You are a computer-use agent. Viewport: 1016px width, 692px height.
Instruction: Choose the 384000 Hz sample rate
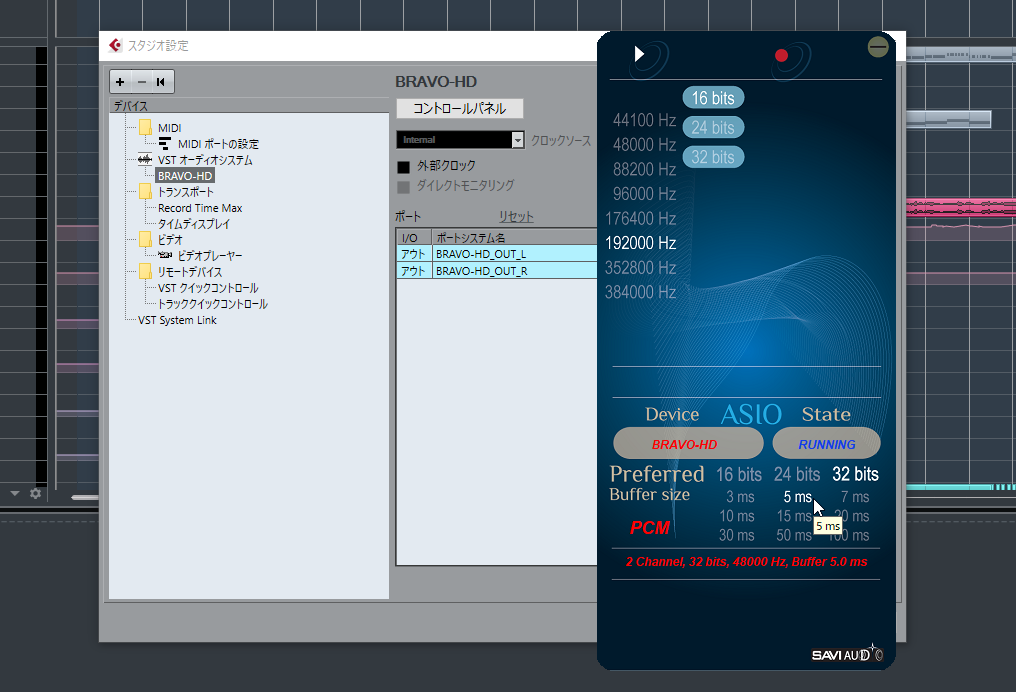640,292
